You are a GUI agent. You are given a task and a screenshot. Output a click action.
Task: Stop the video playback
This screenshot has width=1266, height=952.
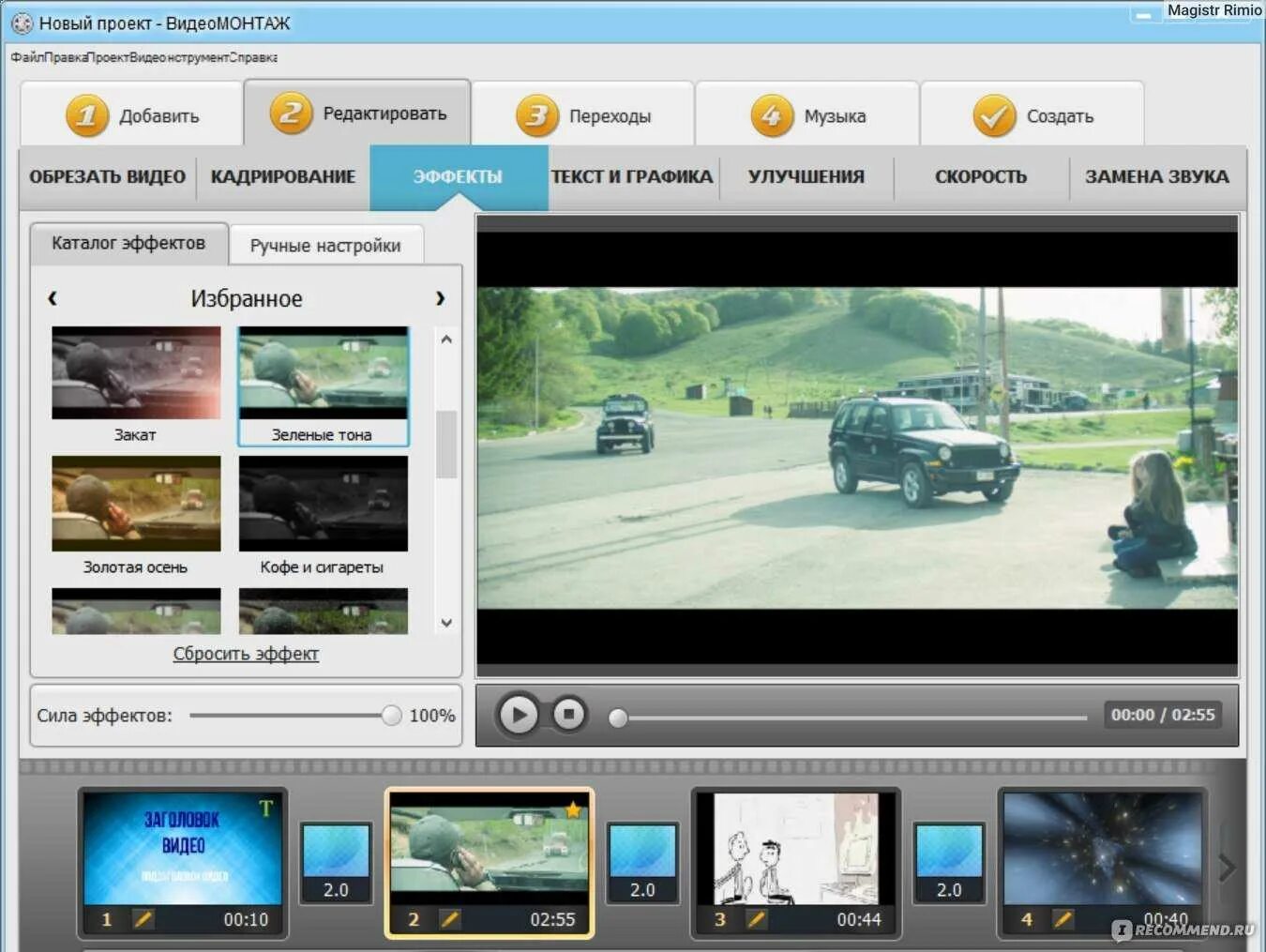pos(568,715)
